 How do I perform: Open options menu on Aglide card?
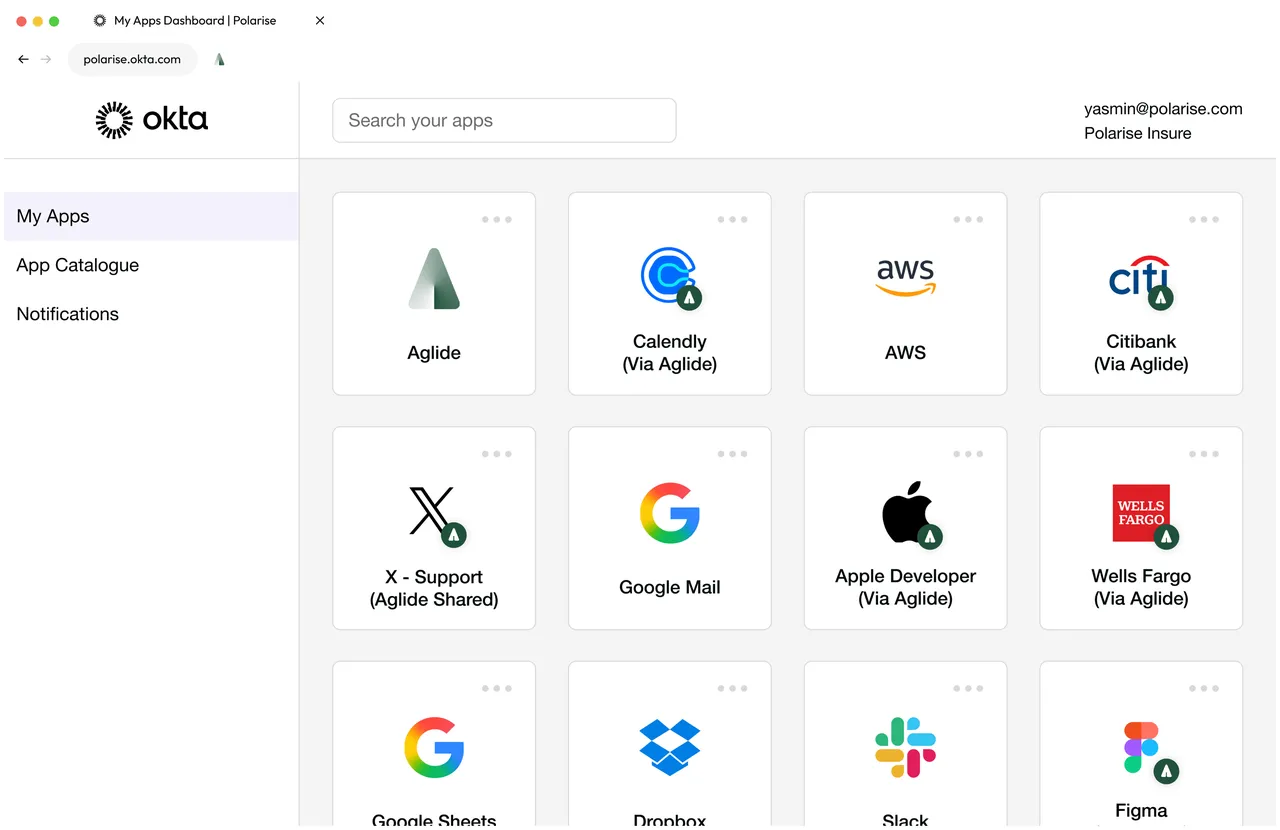tap(497, 219)
